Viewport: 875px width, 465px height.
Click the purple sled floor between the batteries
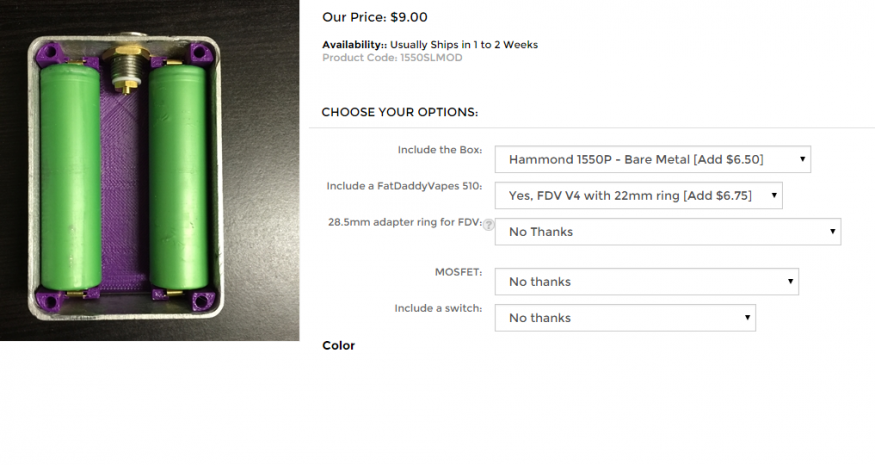tap(124, 190)
